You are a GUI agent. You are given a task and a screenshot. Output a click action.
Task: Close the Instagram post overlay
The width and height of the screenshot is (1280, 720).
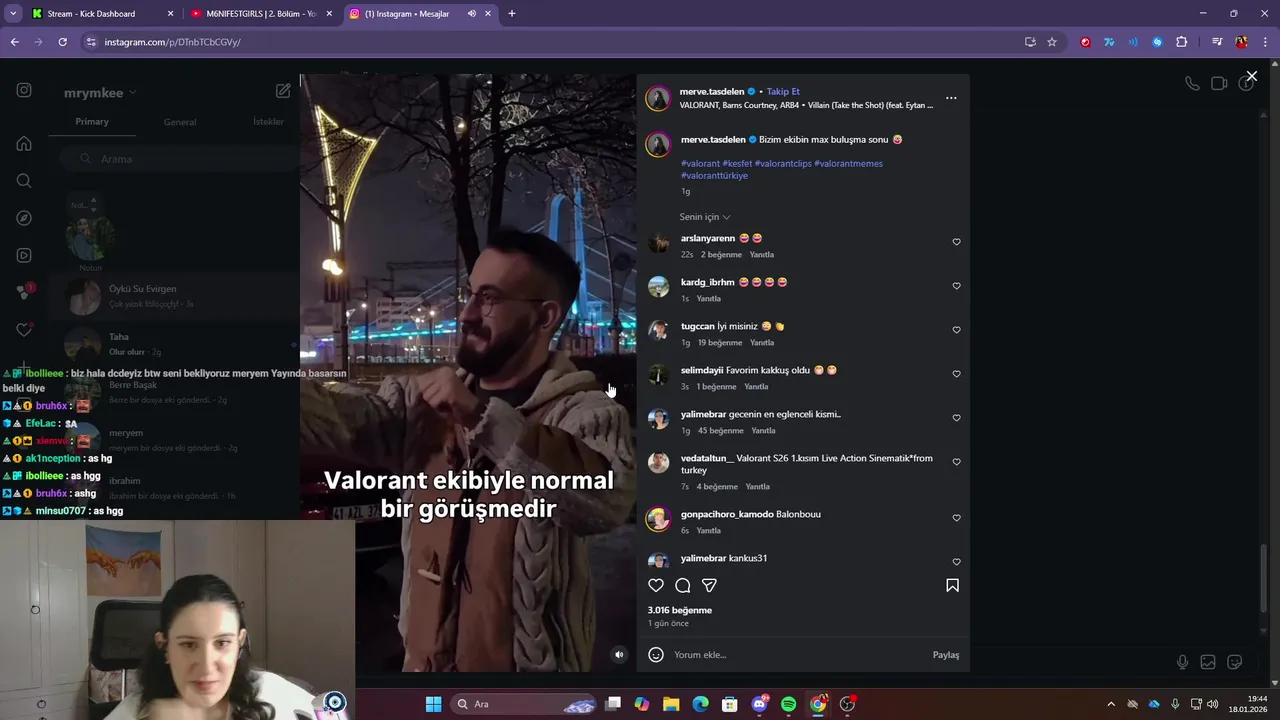click(x=1251, y=76)
